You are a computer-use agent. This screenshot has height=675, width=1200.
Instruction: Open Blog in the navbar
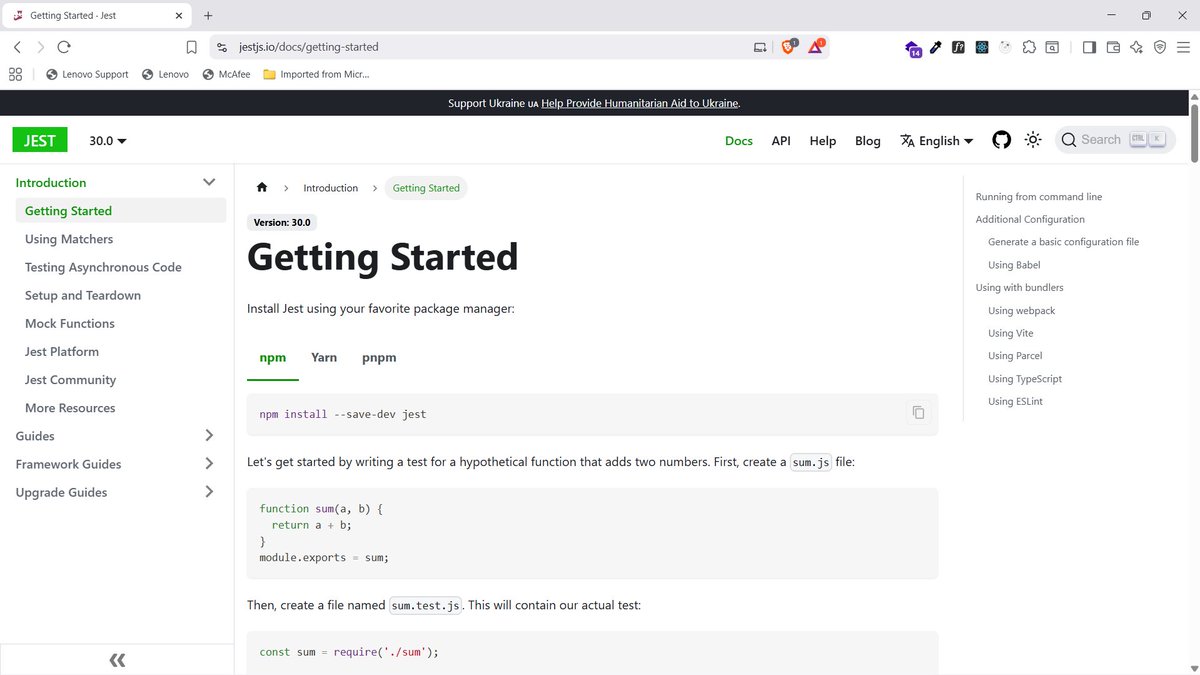868,141
